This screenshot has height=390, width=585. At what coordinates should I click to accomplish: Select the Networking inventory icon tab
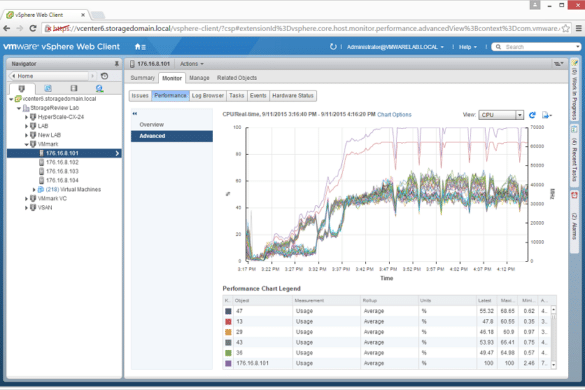tap(99, 88)
